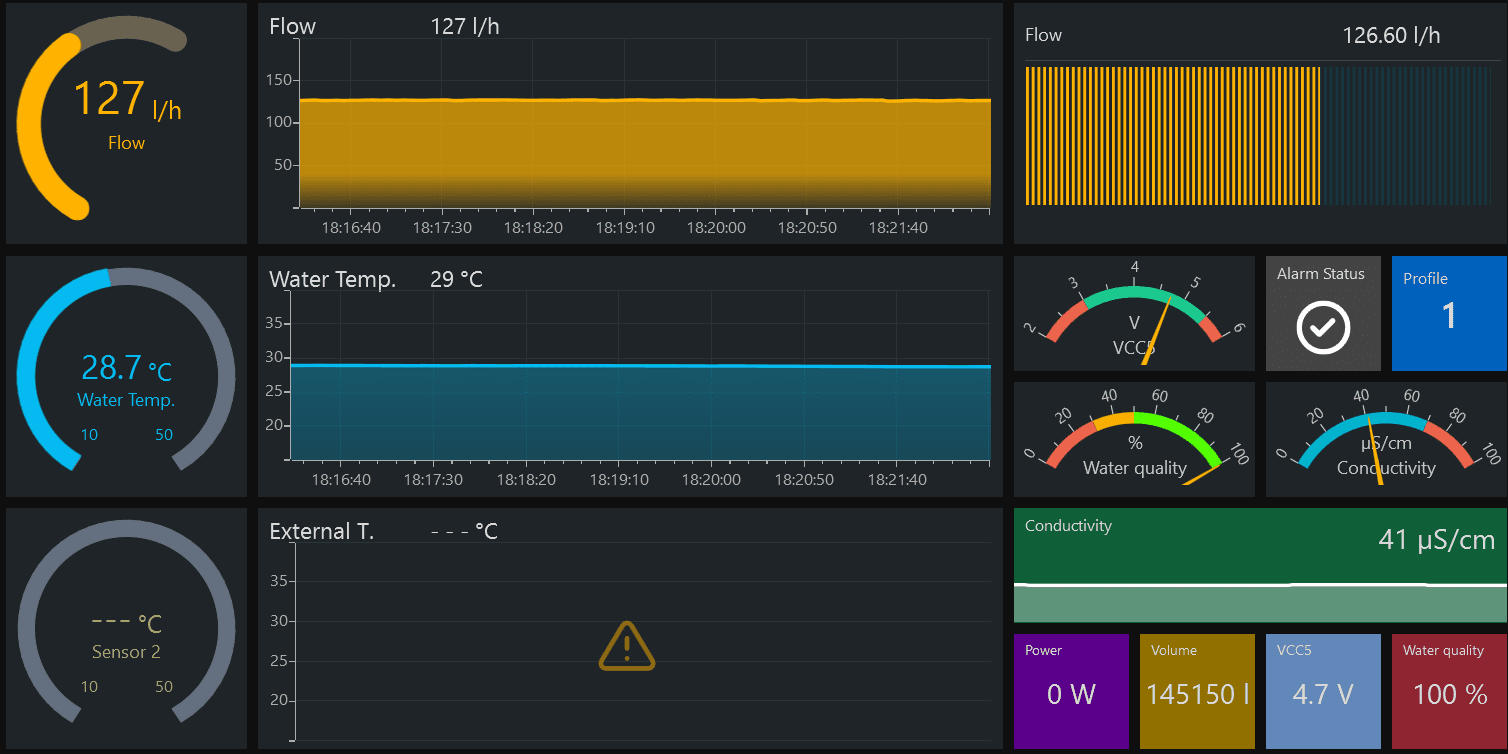The height and width of the screenshot is (754, 1508).
Task: Click the Alarm Status checkmark icon
Action: click(x=1323, y=327)
